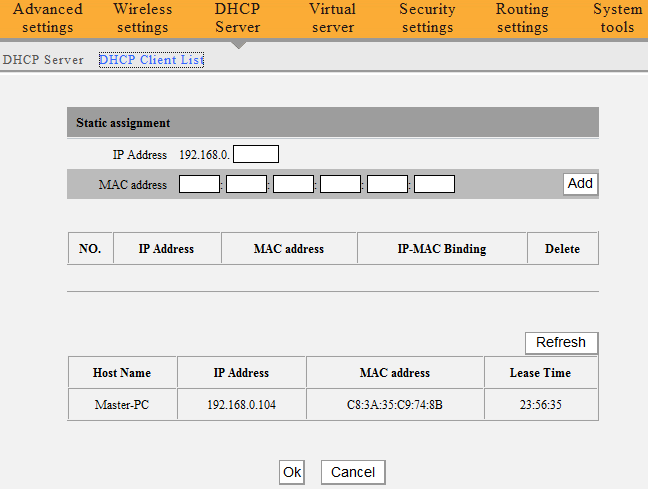Screen dimensions: 648x489
Task: Open the Advanced settings menu
Action: (x=48, y=18)
